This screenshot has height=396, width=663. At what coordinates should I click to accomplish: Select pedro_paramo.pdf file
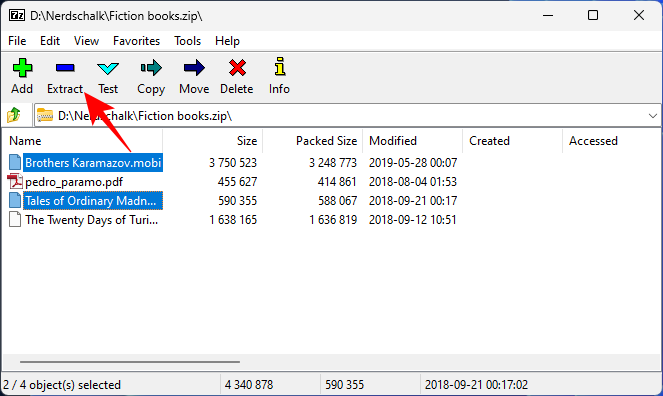(74, 182)
